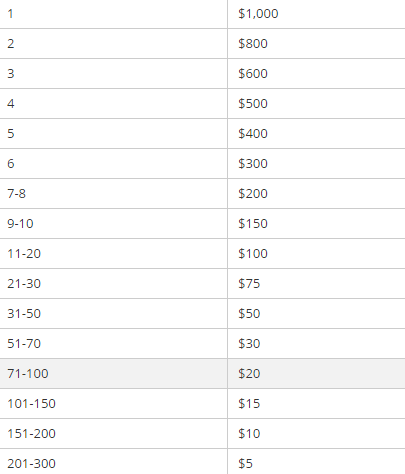Click the rank 1 cell
405x474 pixels.
pos(113,14)
